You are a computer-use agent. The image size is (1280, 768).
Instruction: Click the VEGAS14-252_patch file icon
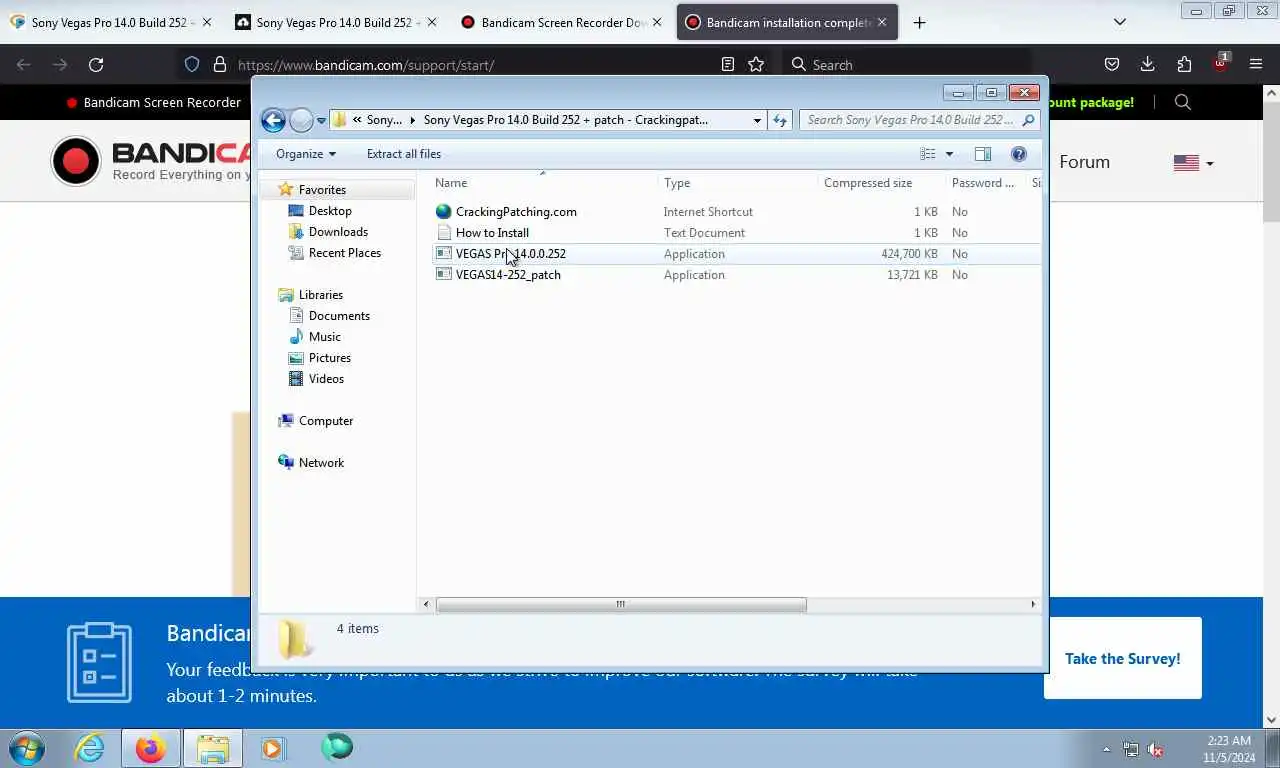click(x=444, y=275)
